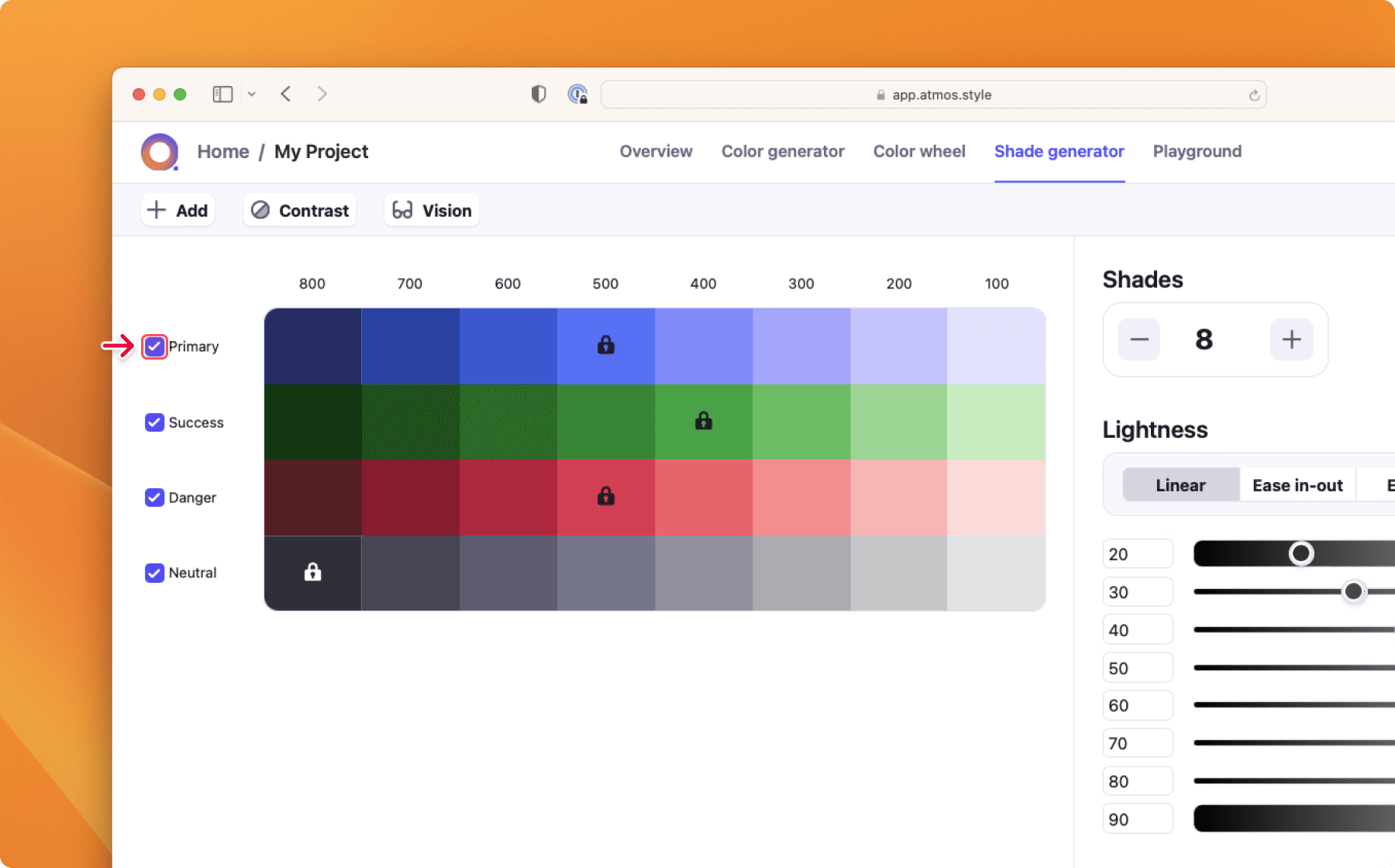Click the lock icon on Success 400 shade
1395x868 pixels.
703,421
